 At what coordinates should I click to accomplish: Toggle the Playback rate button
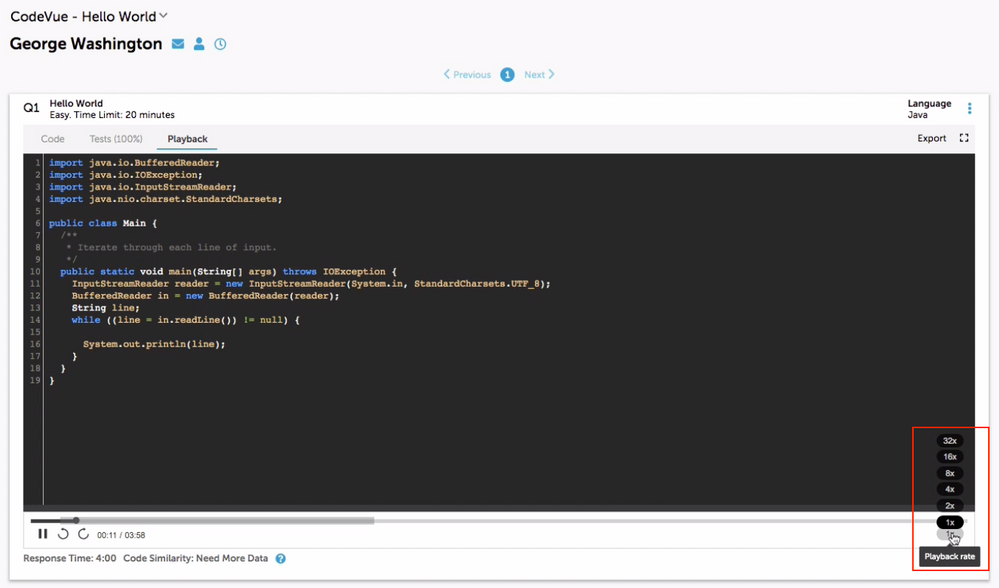coord(950,537)
